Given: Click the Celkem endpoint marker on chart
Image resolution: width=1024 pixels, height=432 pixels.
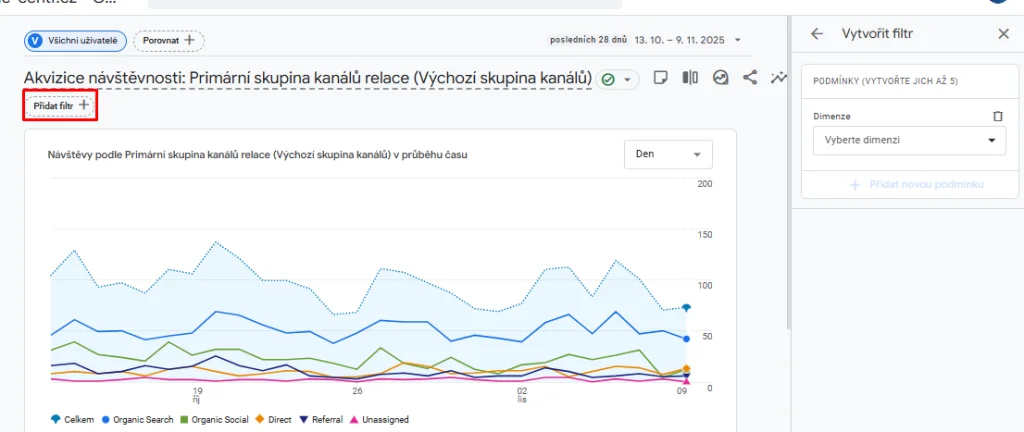Looking at the screenshot, I should (686, 307).
